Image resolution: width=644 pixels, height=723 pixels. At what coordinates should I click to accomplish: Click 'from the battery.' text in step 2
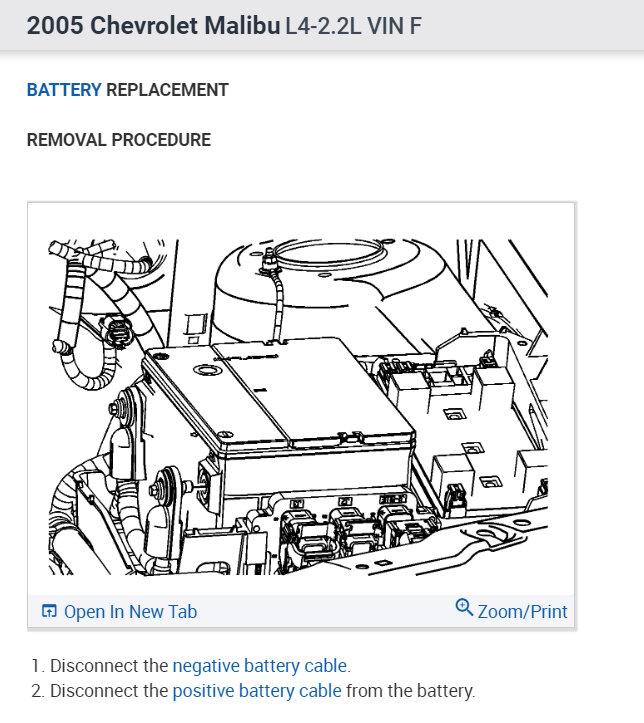pyautogui.click(x=410, y=691)
